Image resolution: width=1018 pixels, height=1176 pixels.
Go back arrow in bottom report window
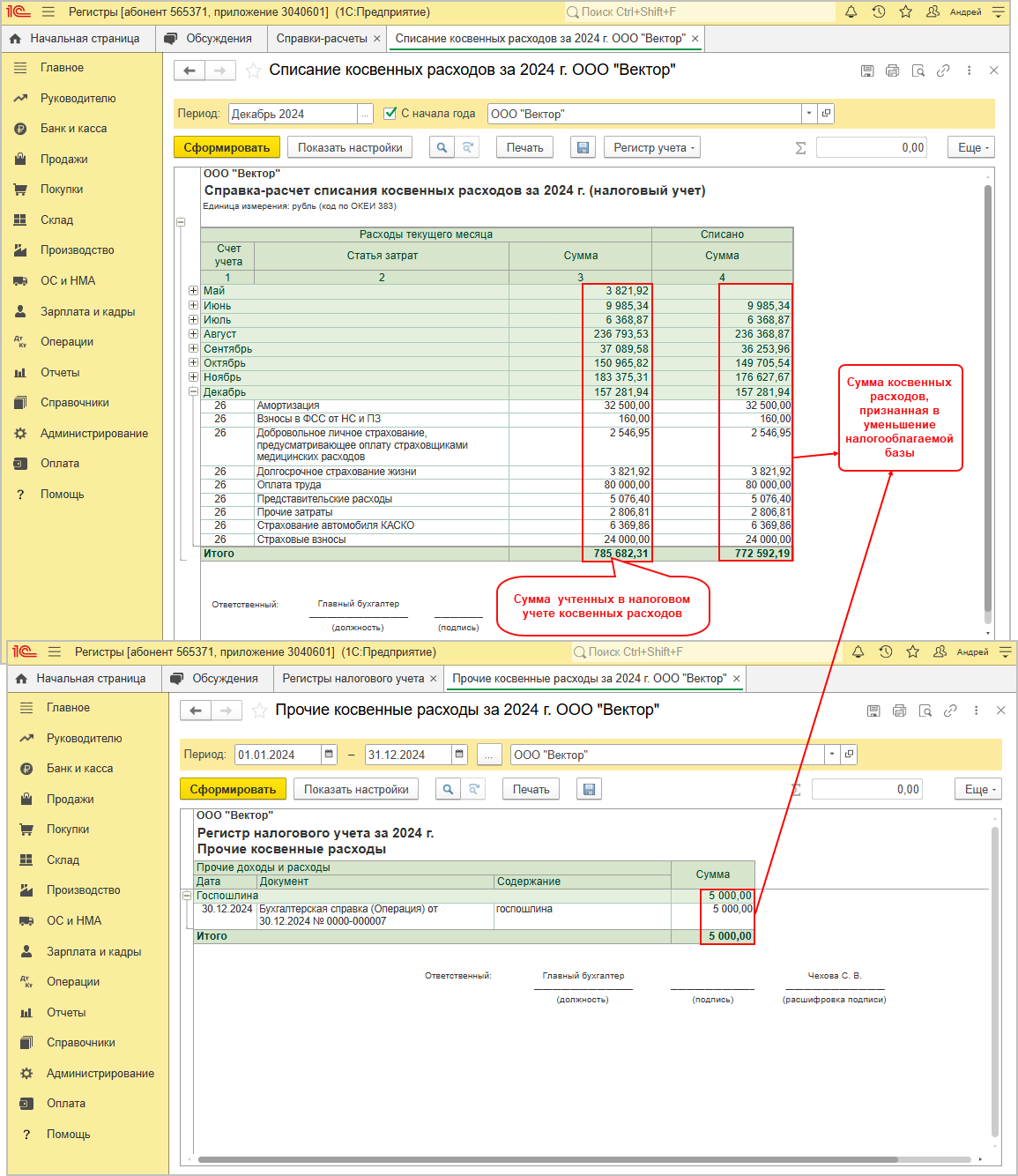tap(196, 711)
